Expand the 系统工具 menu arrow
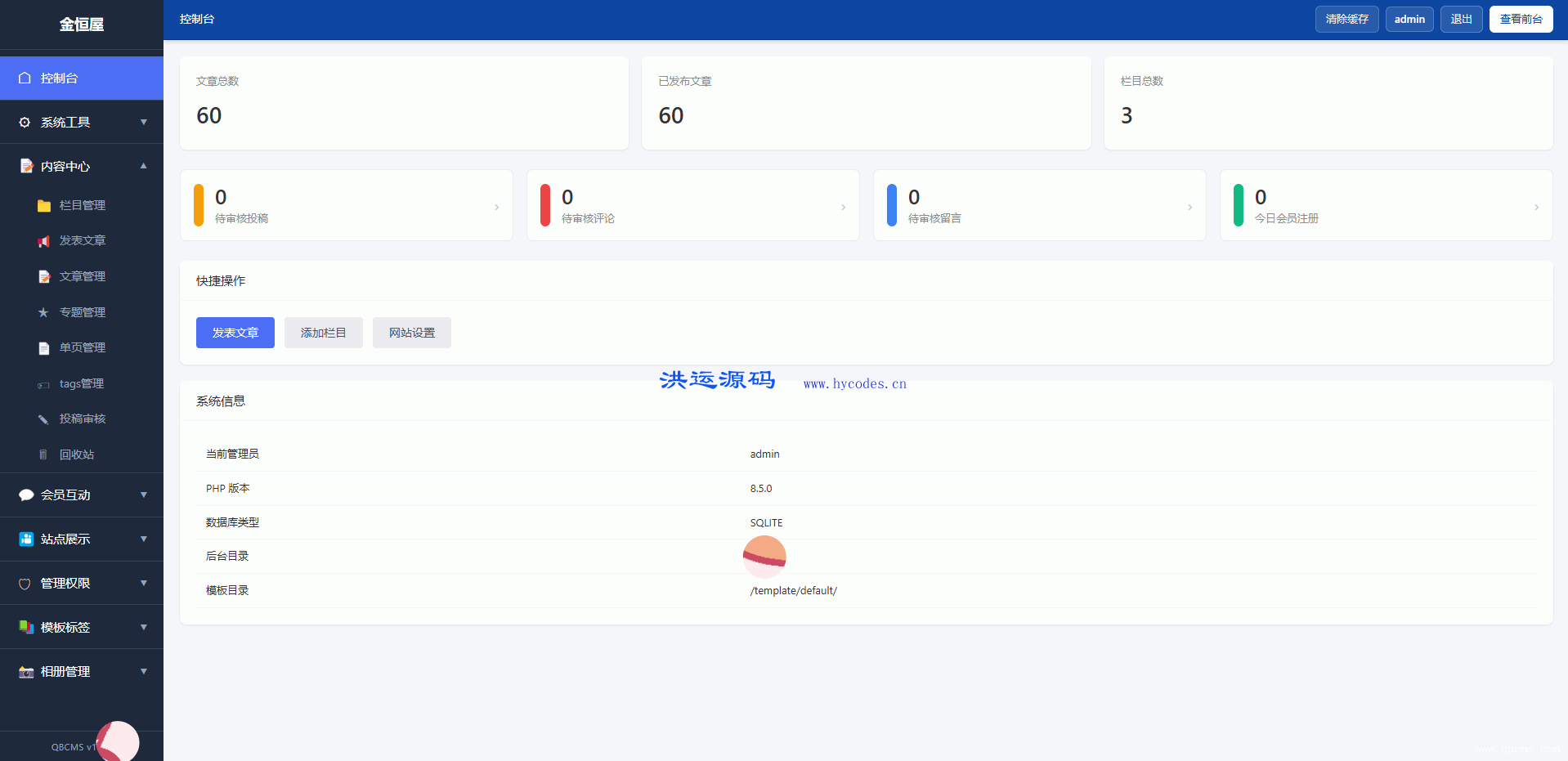This screenshot has height=761, width=1568. click(x=144, y=123)
